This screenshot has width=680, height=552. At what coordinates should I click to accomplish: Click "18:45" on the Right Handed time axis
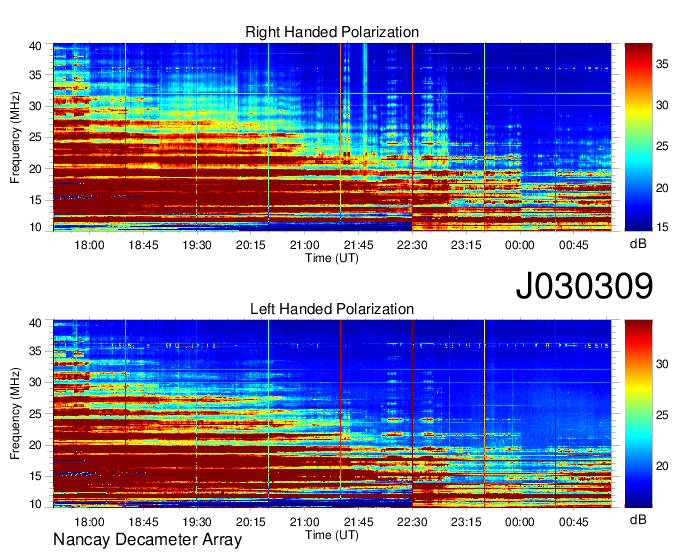point(143,245)
